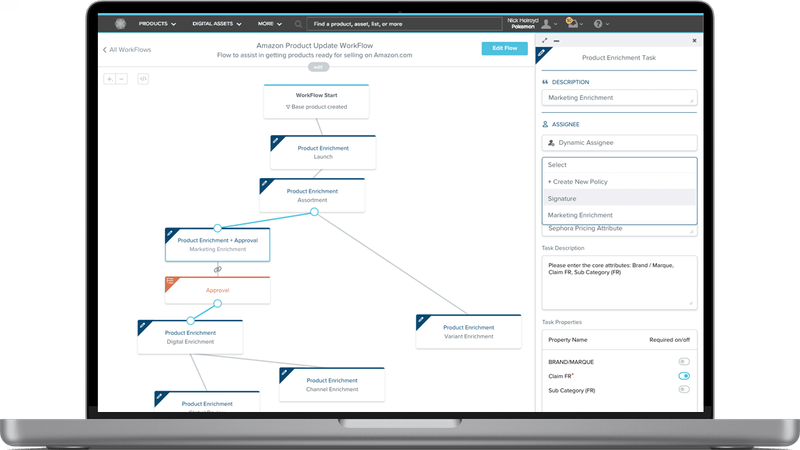Click the Nick Holroyd user name
The height and width of the screenshot is (450, 800).
(522, 20)
